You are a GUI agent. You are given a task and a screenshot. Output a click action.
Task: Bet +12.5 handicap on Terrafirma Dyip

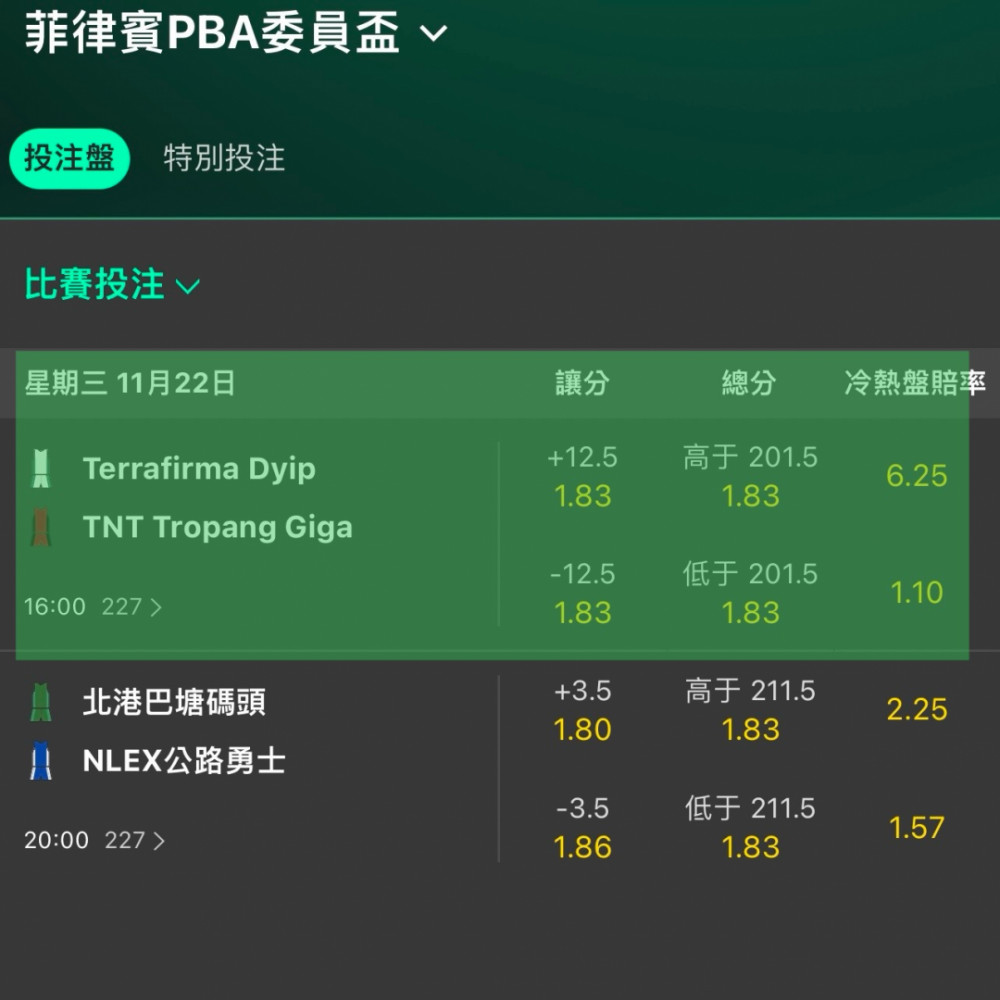pos(582,476)
